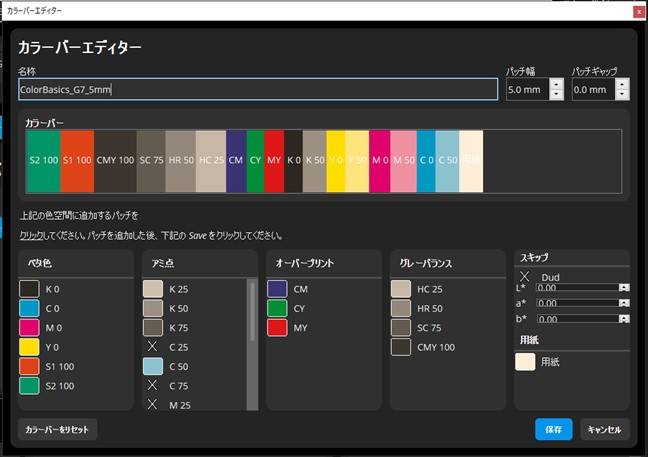Select the M 0 patch in the color bar
The height and width of the screenshot is (457, 648).
tap(380, 161)
